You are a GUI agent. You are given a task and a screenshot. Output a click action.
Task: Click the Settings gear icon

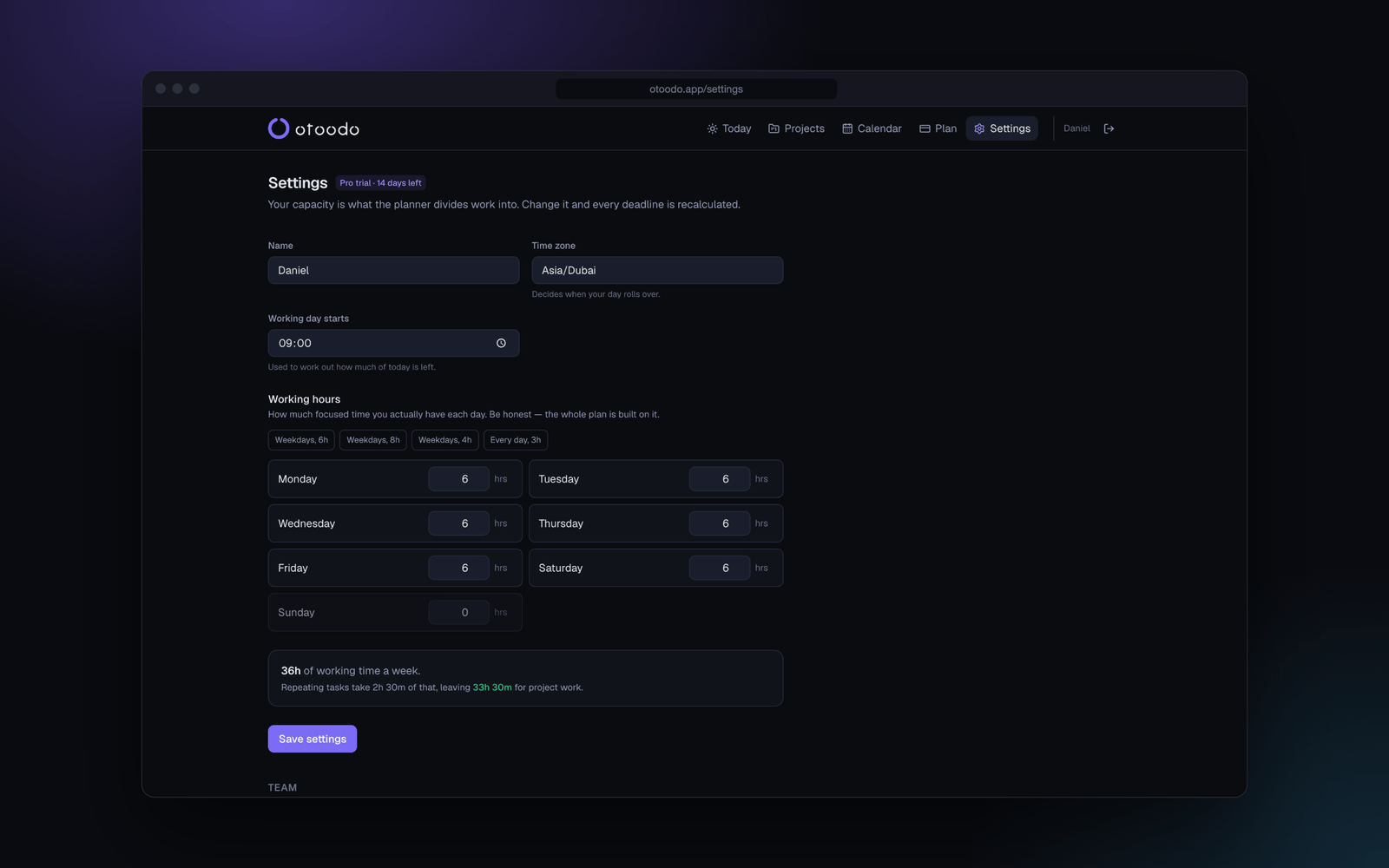coord(979,128)
